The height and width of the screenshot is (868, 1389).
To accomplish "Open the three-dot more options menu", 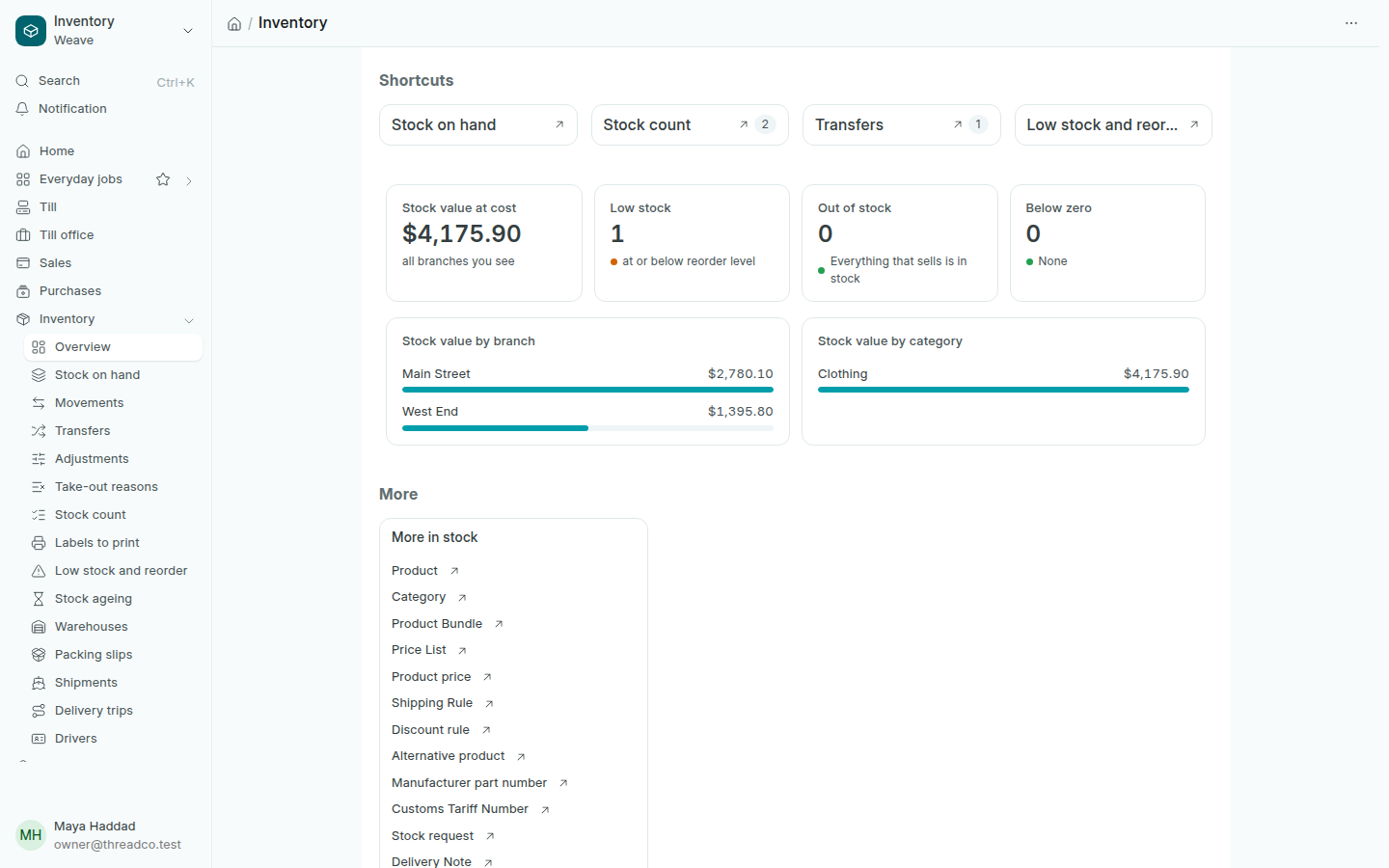I will [x=1351, y=23].
